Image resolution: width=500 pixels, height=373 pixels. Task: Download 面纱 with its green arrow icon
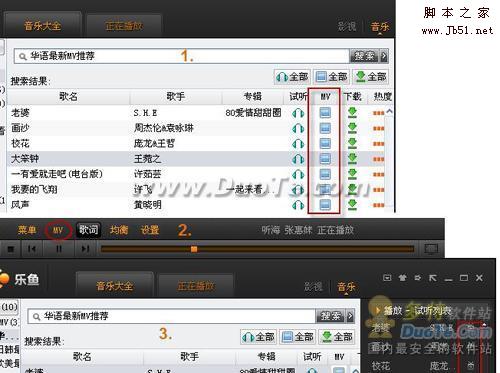352,128
